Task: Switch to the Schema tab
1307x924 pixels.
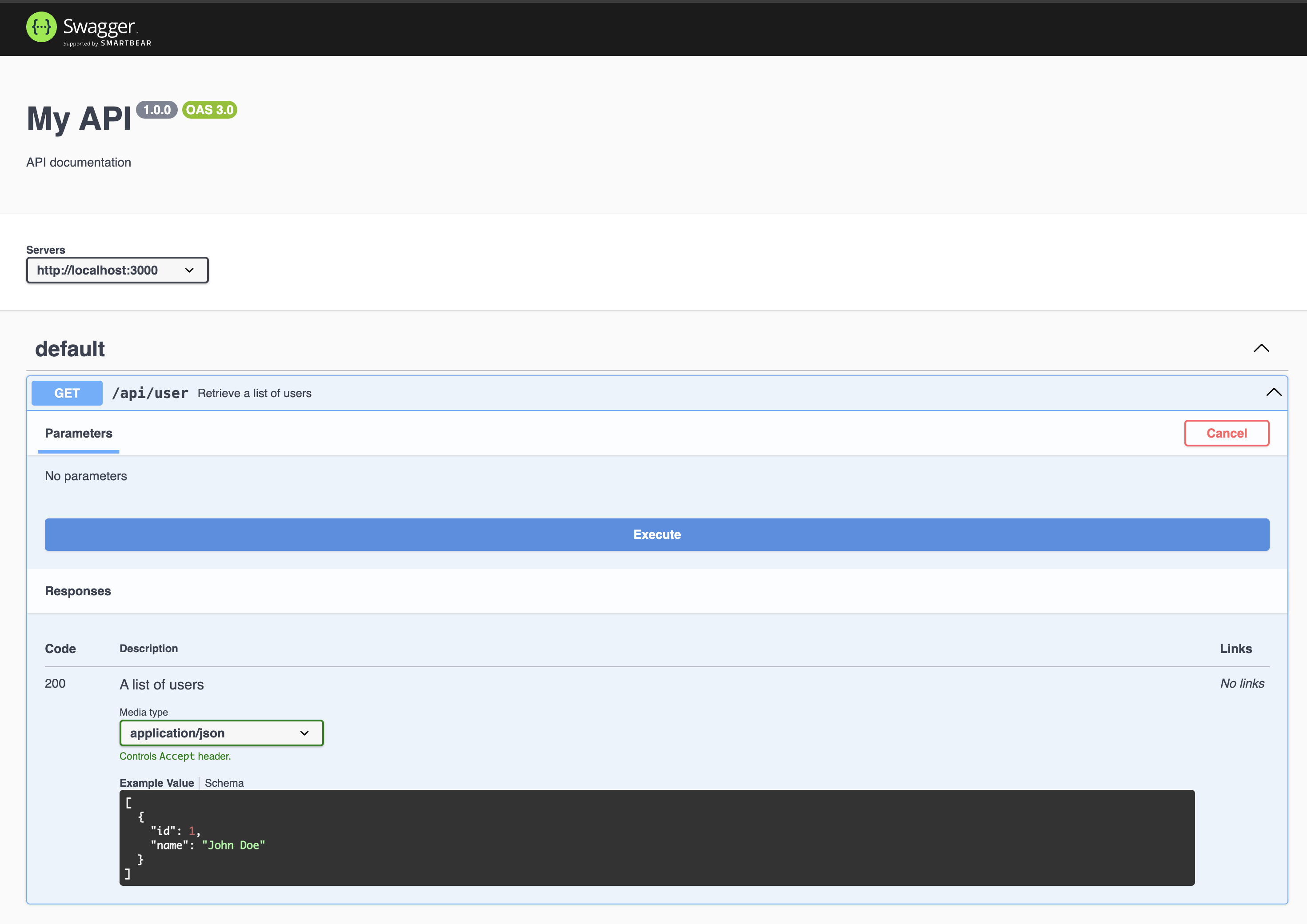Action: [x=224, y=783]
